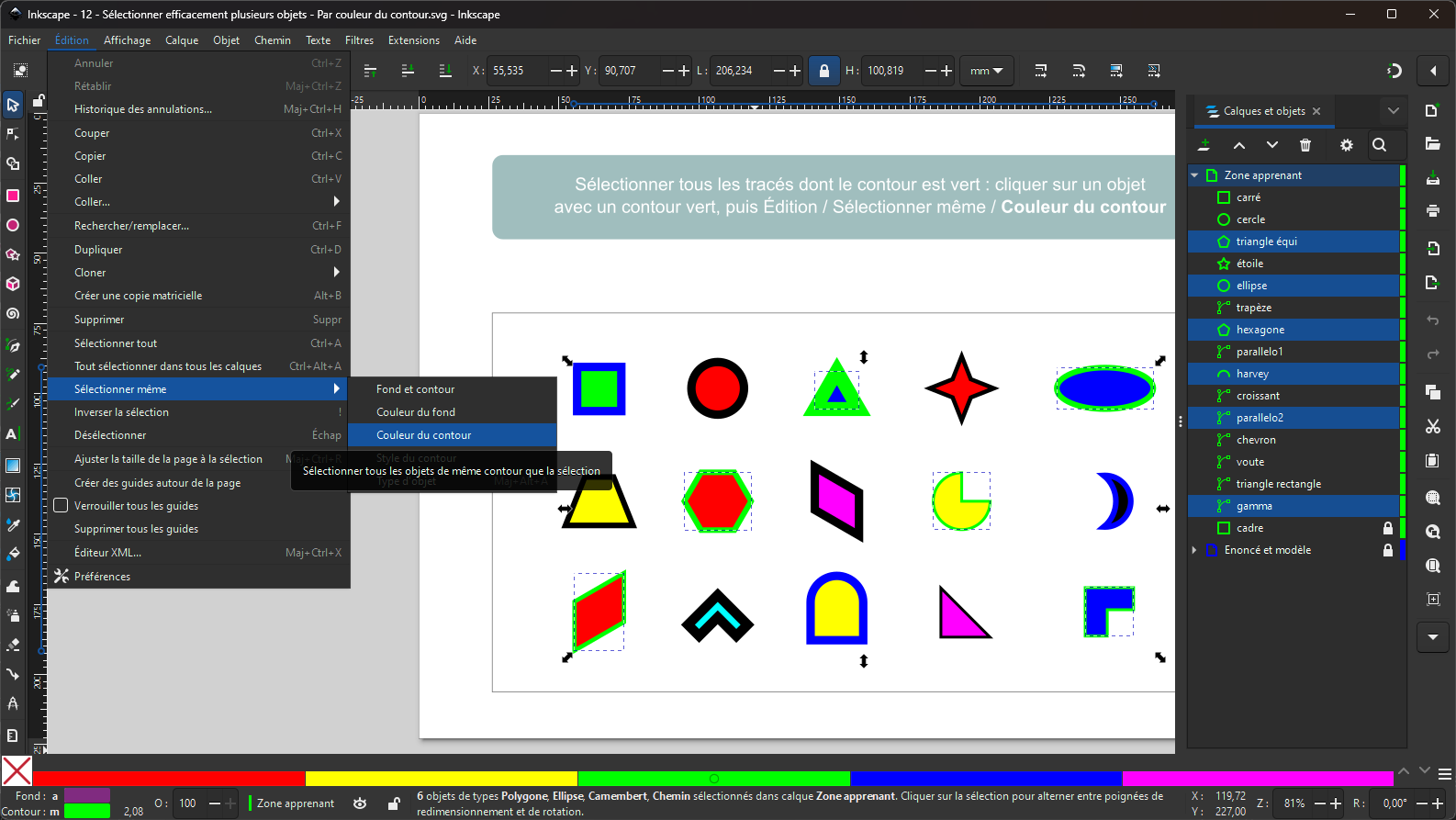Click the lower selection to bottom icon
This screenshot has width=1456, height=820.
[x=445, y=71]
